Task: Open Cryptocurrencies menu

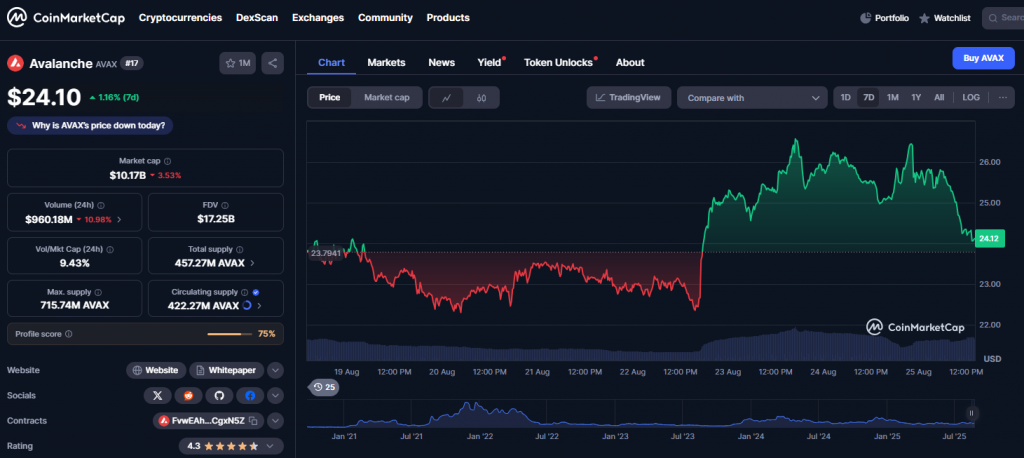Action: click(180, 18)
